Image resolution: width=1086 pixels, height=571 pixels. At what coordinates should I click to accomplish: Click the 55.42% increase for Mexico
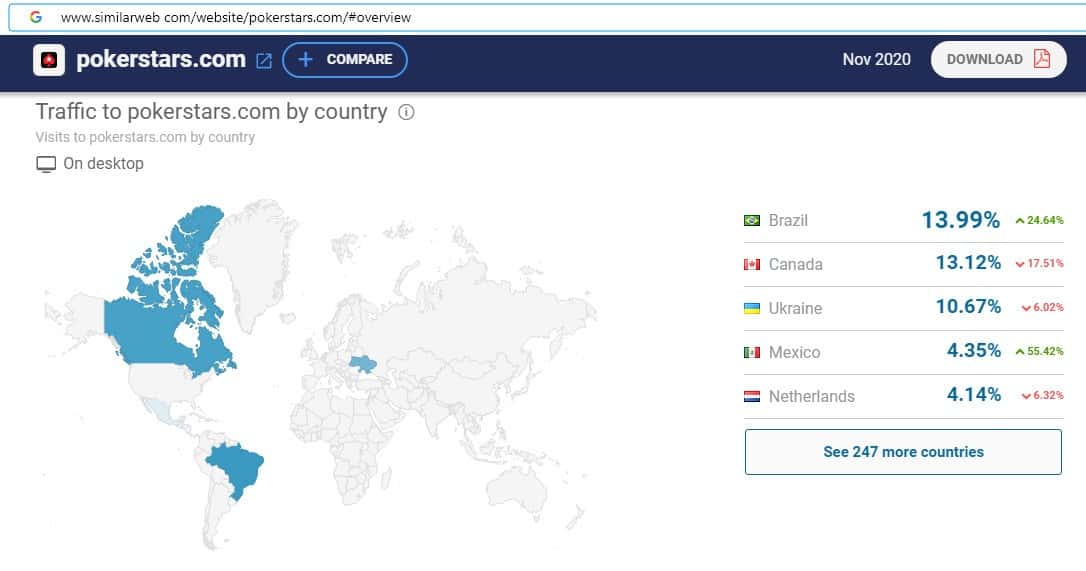pyautogui.click(x=1040, y=351)
